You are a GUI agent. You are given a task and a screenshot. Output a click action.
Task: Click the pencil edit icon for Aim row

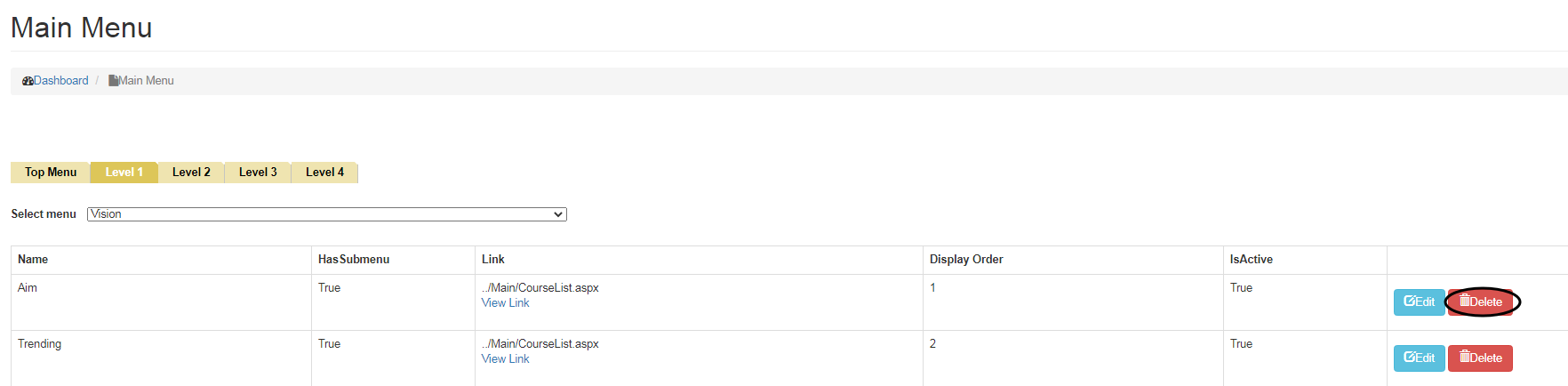(x=1409, y=302)
